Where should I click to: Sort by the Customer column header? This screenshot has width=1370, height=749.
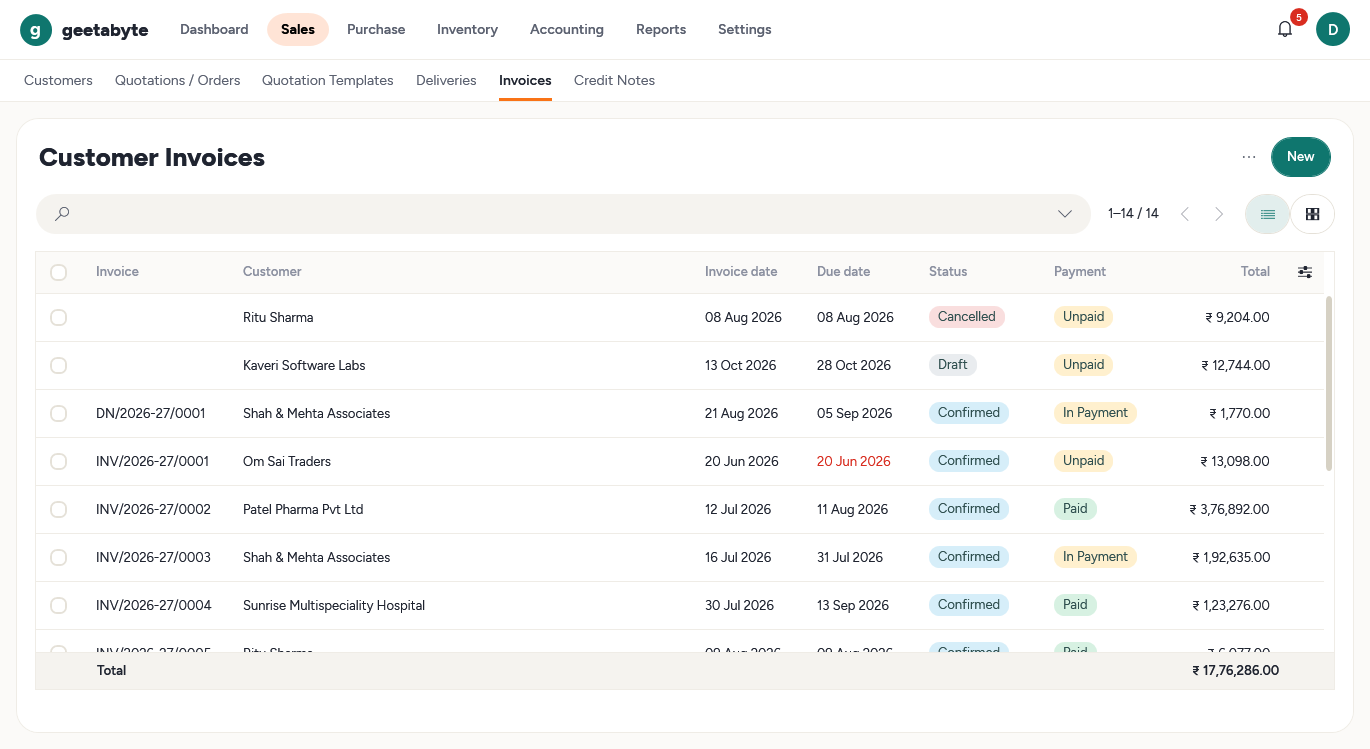click(272, 272)
